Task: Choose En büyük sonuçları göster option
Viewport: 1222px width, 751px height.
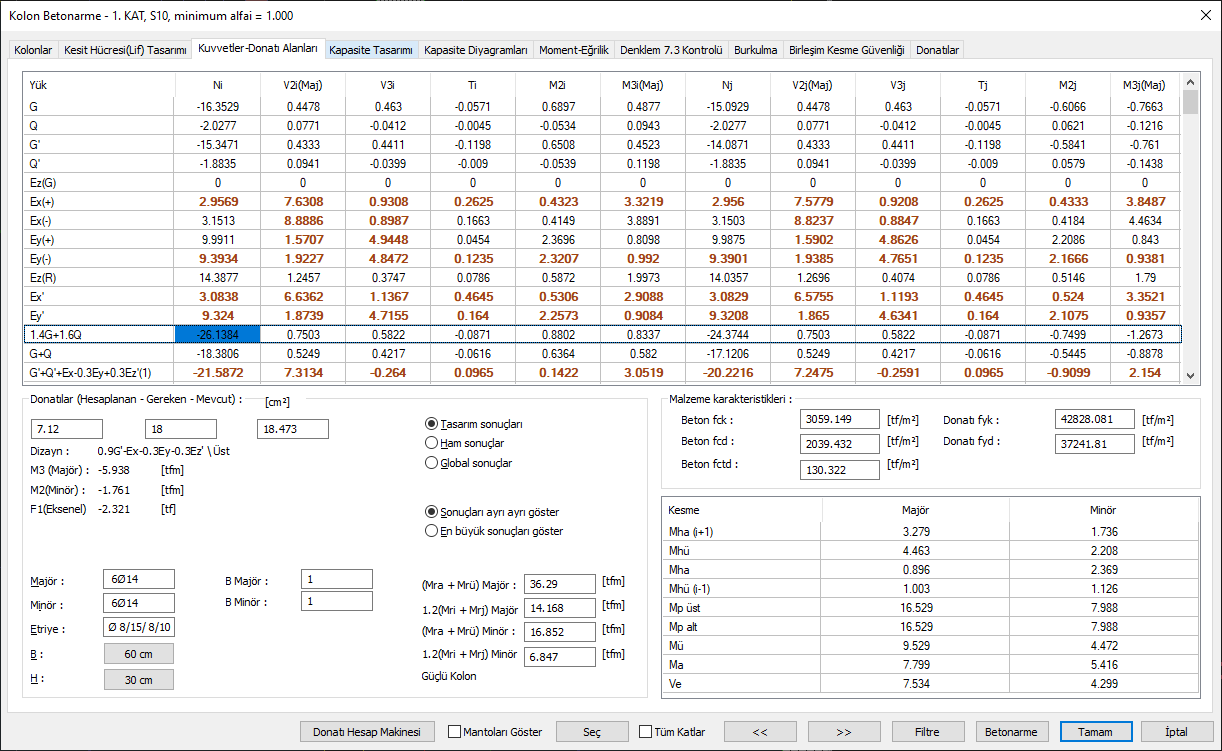Action: point(432,531)
